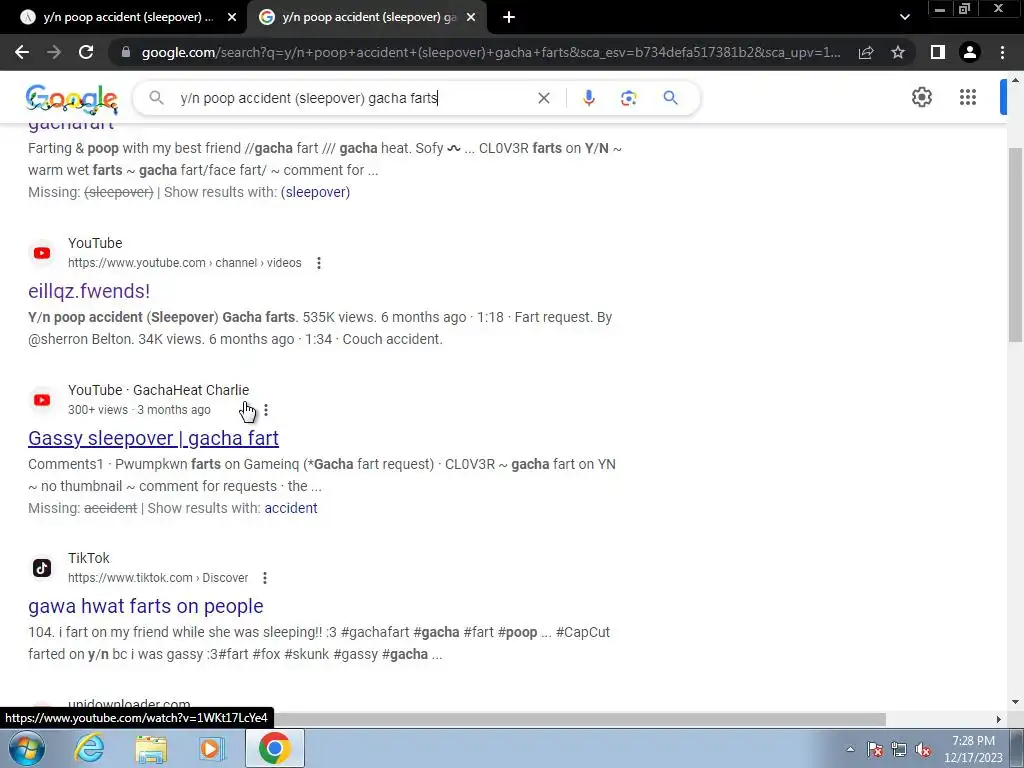Select the active Google search tab

coord(367,18)
